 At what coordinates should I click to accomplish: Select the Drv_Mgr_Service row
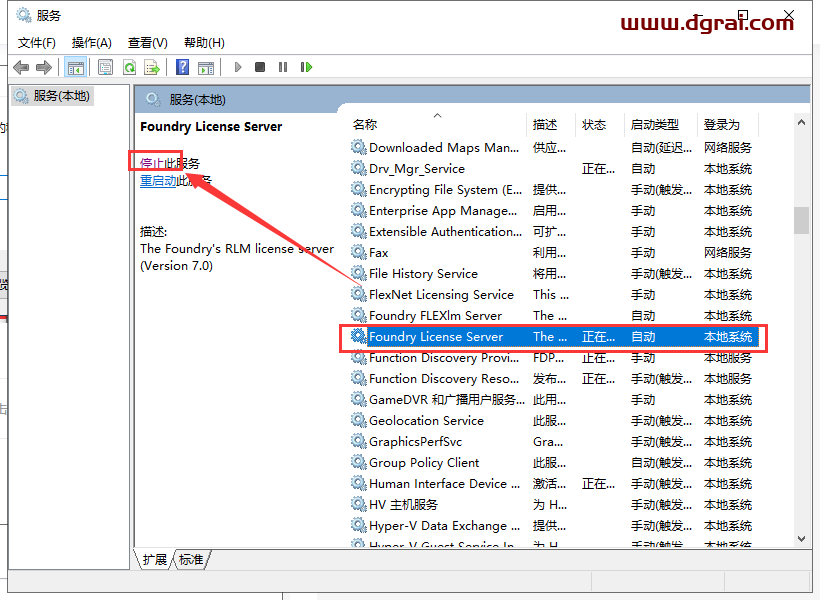(x=554, y=168)
